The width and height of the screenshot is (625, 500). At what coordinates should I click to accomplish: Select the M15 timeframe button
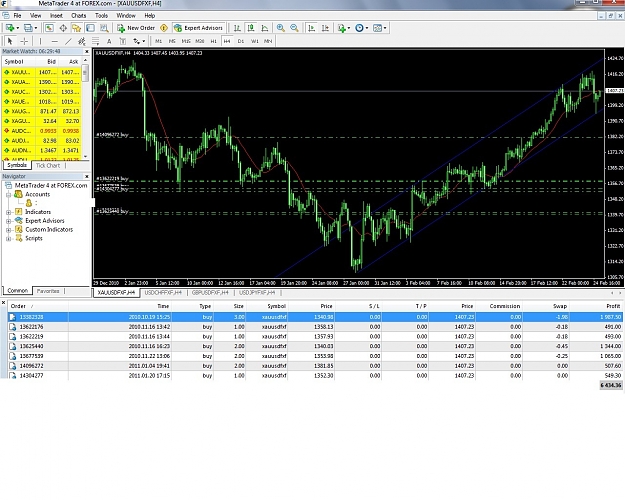tap(186, 41)
